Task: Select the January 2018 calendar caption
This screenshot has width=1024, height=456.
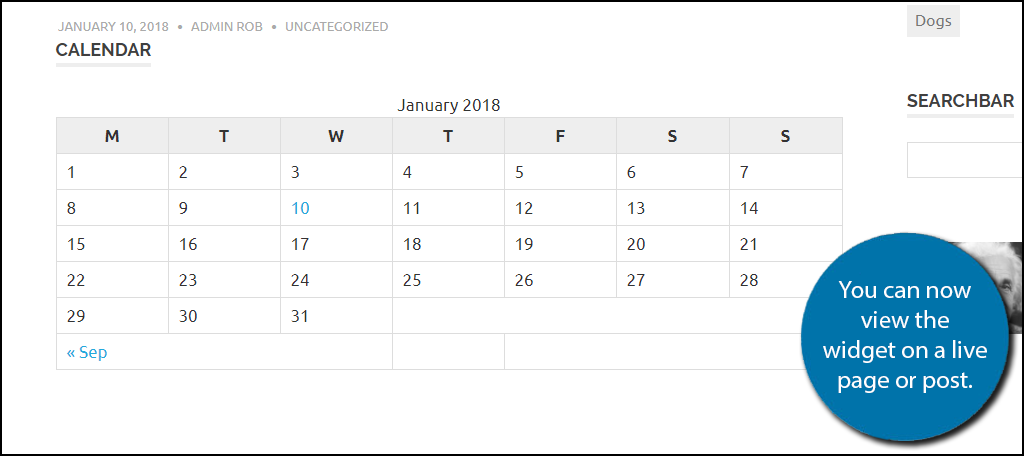Action: pyautogui.click(x=449, y=105)
